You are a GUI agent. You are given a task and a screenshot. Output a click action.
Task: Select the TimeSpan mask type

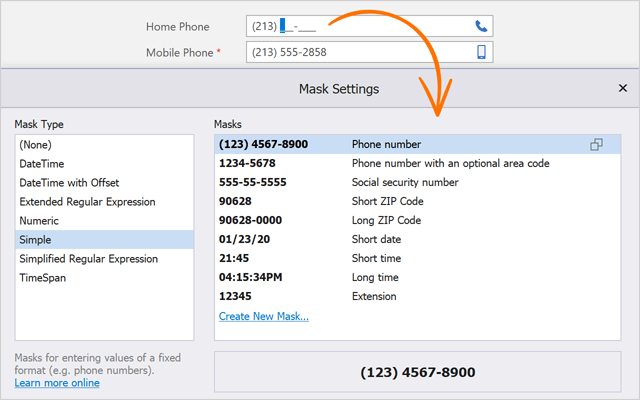pyautogui.click(x=44, y=278)
